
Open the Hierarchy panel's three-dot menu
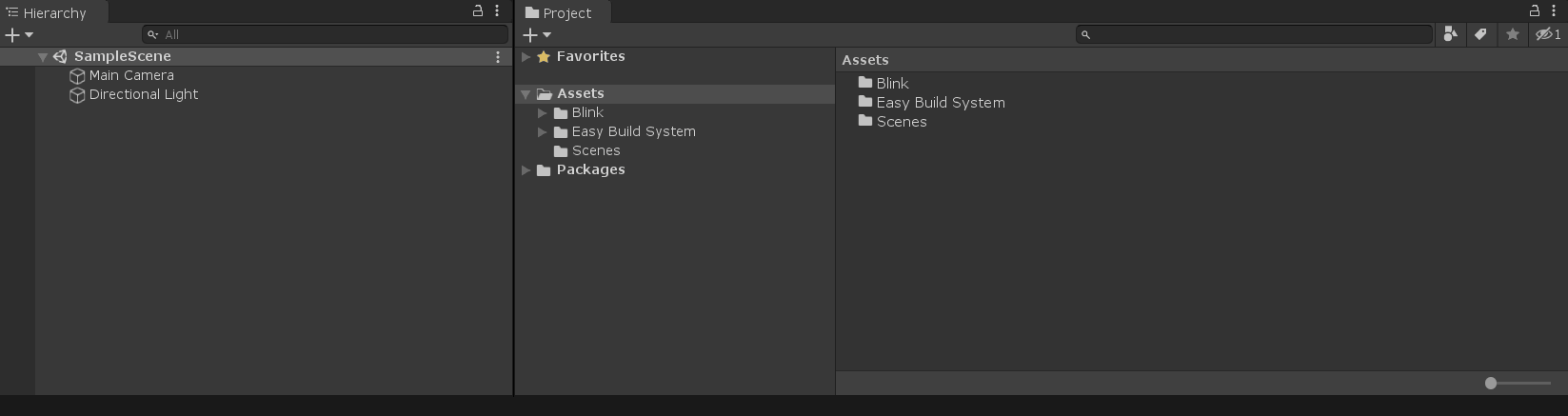click(497, 11)
